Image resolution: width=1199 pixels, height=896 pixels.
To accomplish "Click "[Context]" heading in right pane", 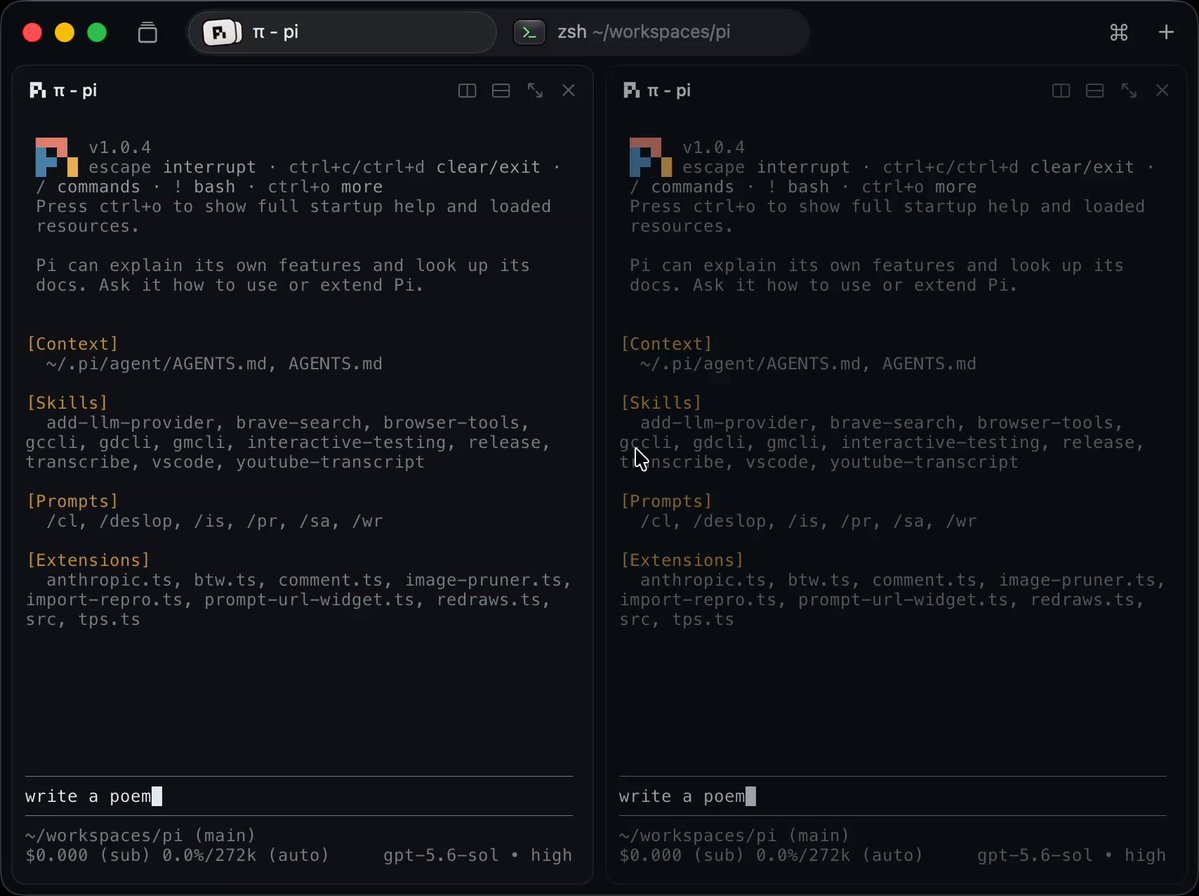I will (x=666, y=344).
